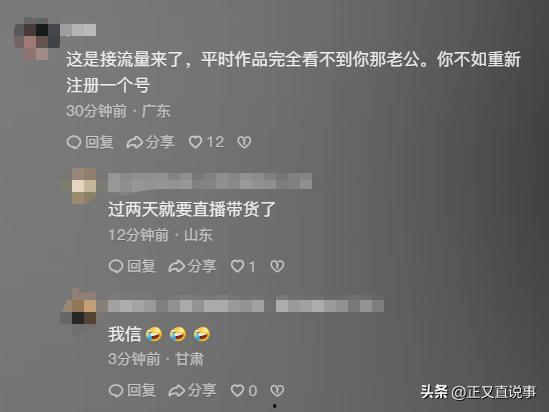Reply to the 直播带货 comment

(x=132, y=266)
